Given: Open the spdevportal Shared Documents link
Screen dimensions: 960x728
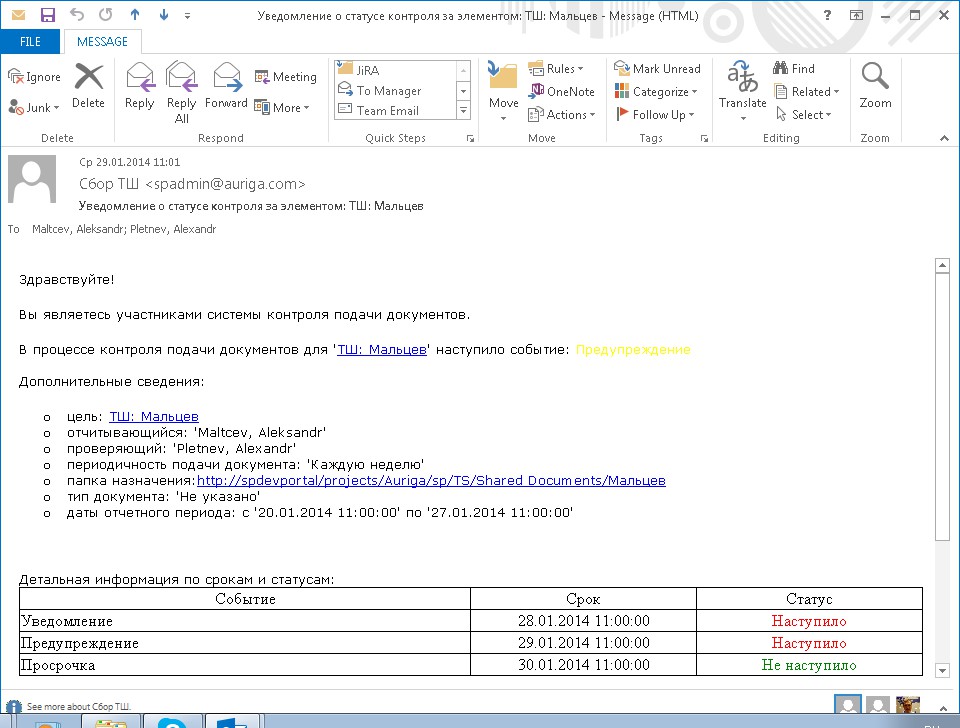Looking at the screenshot, I should tap(431, 481).
